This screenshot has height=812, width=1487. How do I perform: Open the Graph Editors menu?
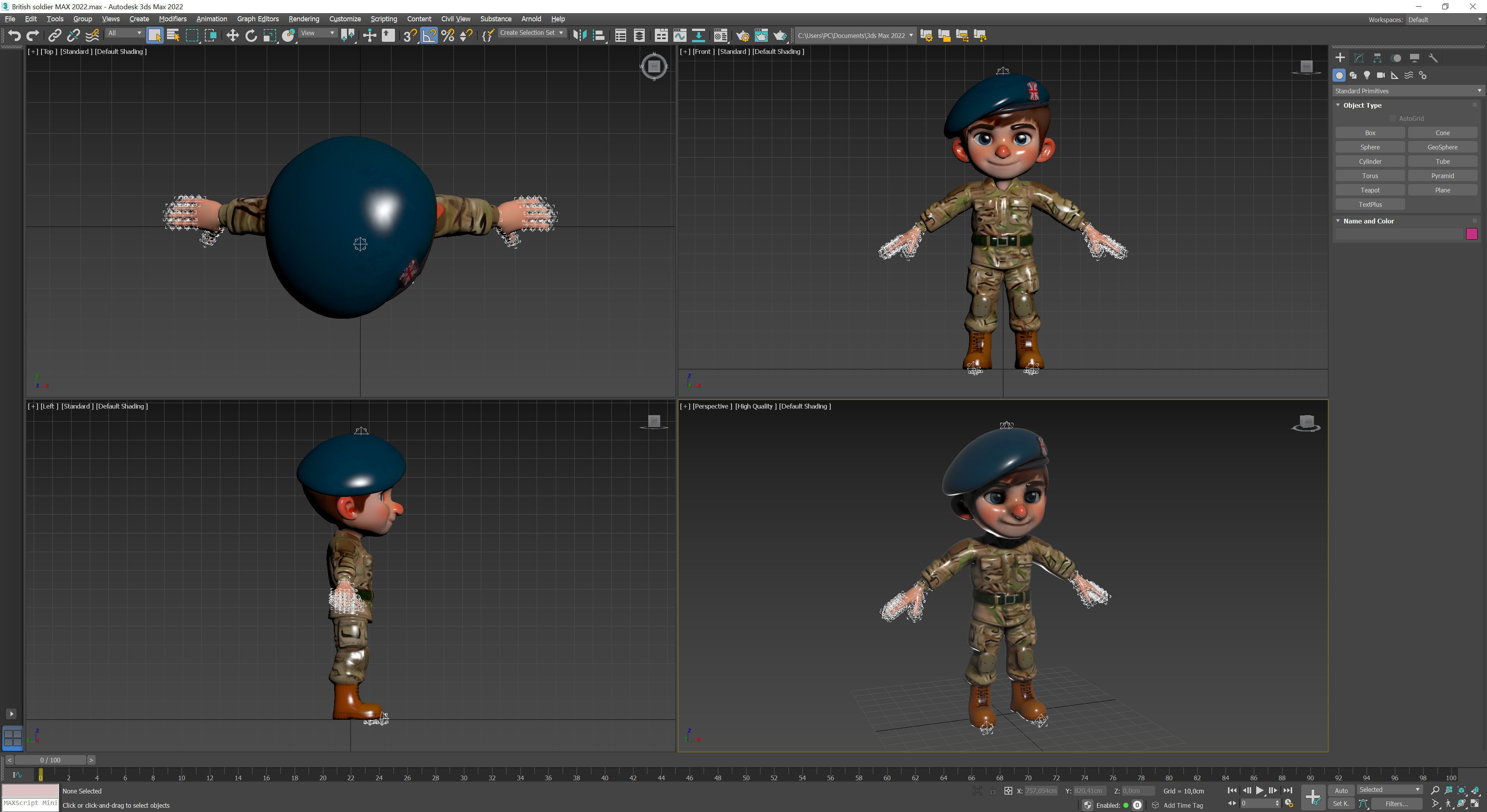(258, 19)
